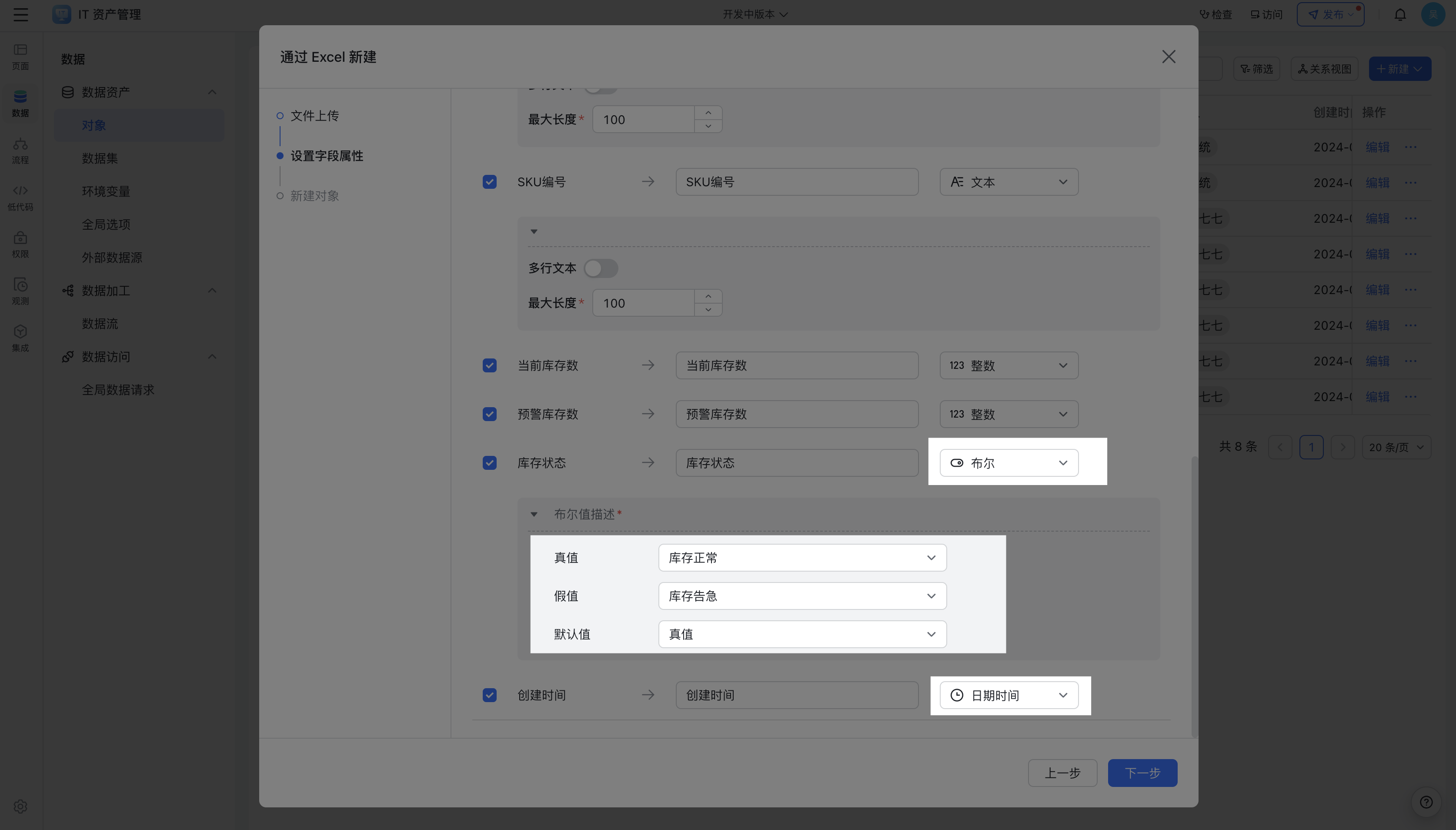1456x830 pixels.
Task: Uncheck the 当前库存数 field checkbox
Action: [490, 365]
